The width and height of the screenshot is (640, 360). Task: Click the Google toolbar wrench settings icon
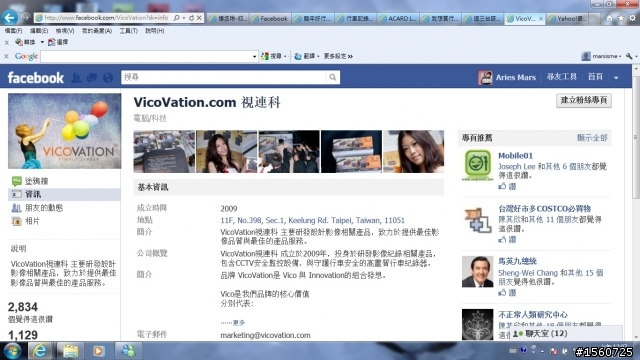[629, 56]
